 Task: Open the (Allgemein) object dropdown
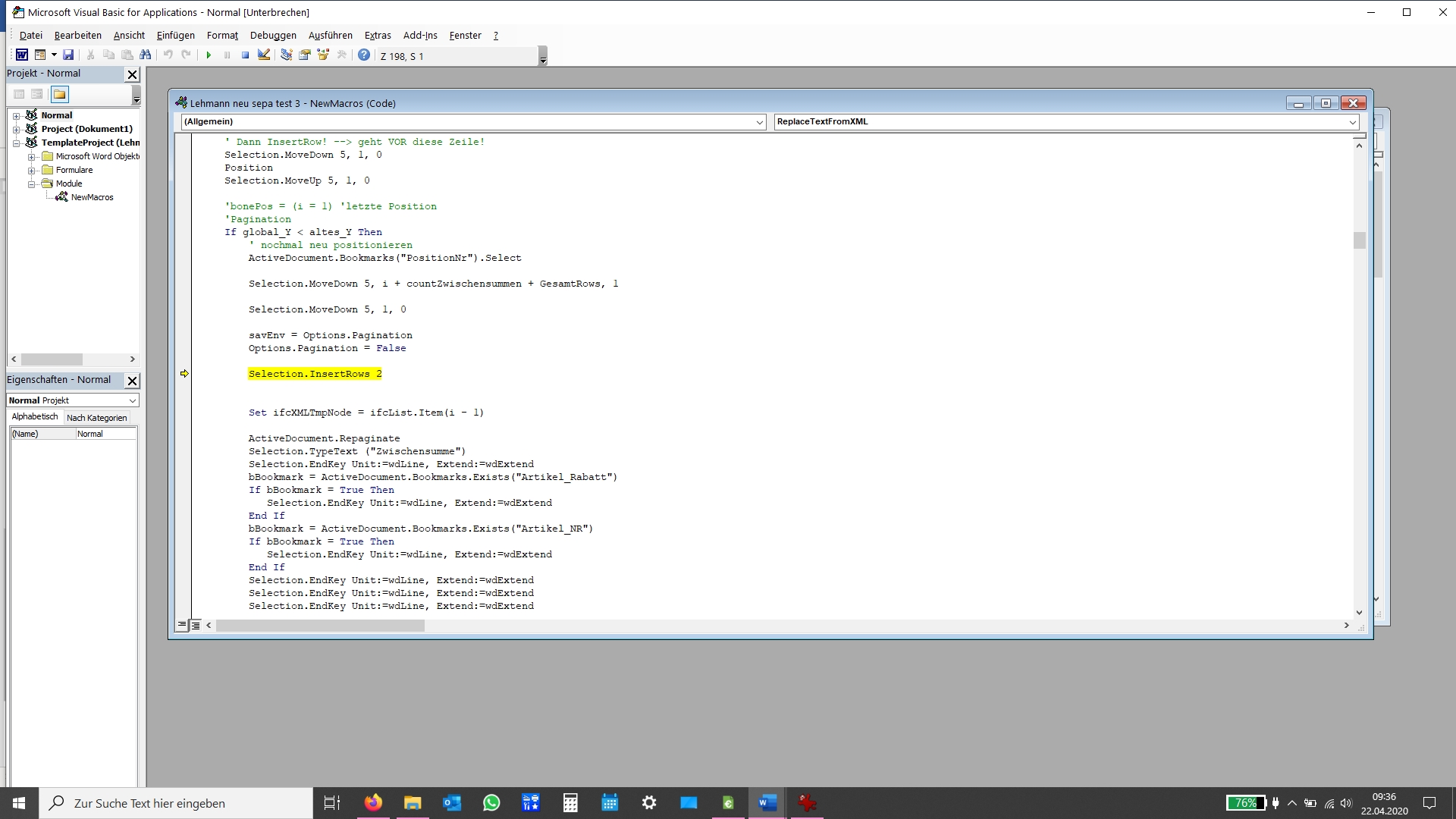pyautogui.click(x=759, y=122)
